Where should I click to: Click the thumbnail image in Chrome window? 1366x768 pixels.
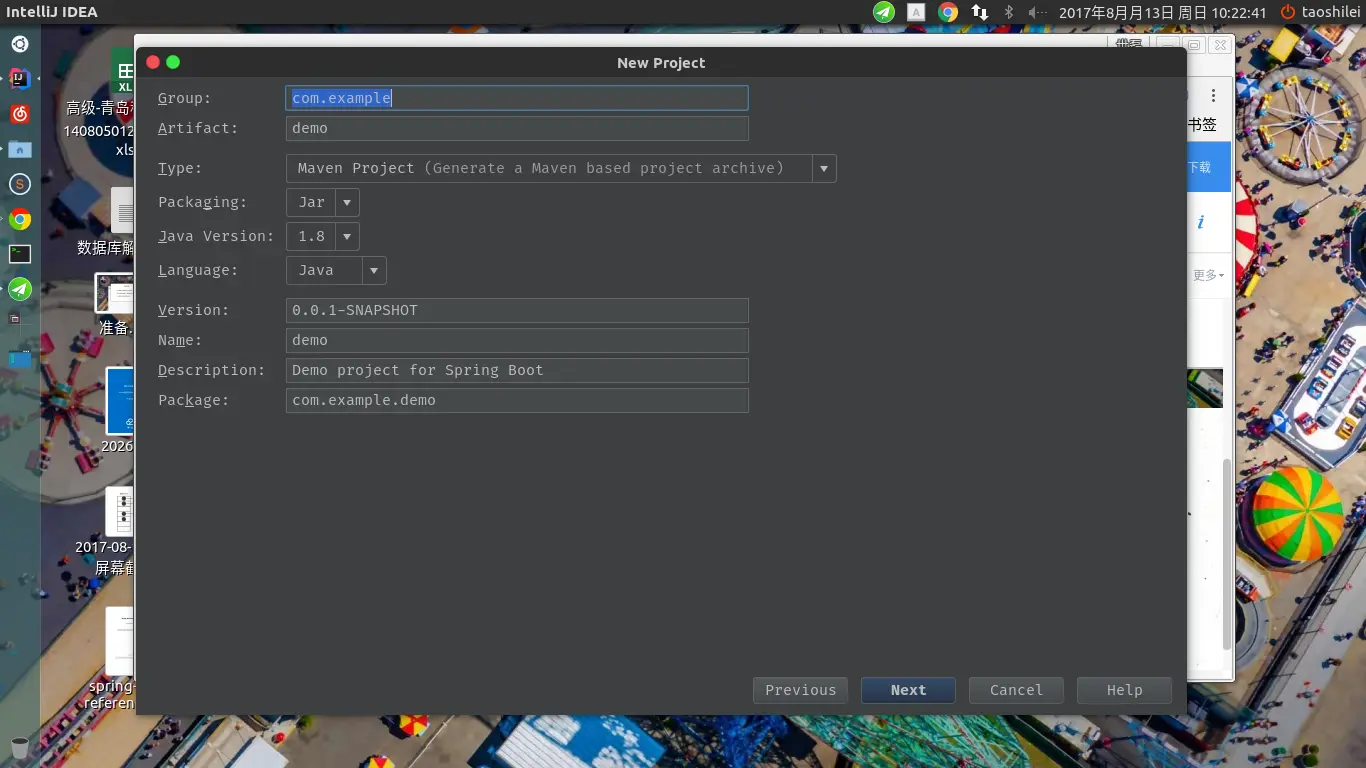pyautogui.click(x=1205, y=388)
